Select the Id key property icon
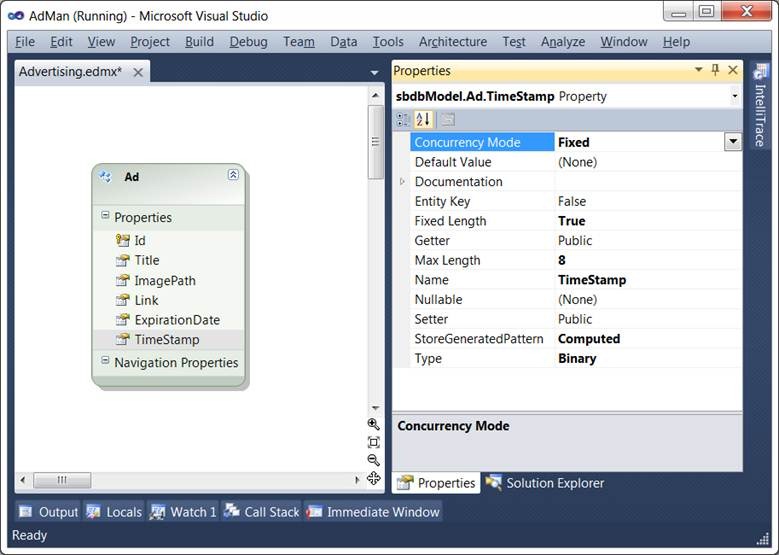Screen dimensions: 779x555 (122, 240)
